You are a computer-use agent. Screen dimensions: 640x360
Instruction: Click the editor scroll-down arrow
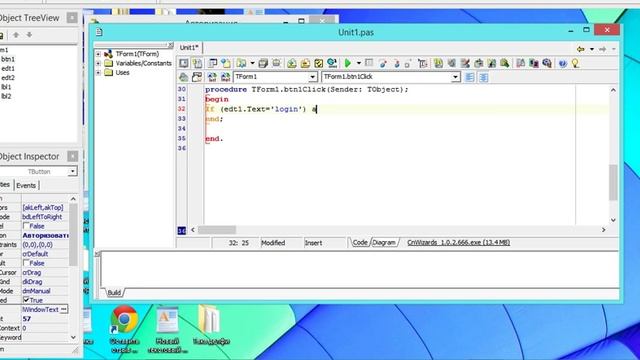tap(613, 220)
